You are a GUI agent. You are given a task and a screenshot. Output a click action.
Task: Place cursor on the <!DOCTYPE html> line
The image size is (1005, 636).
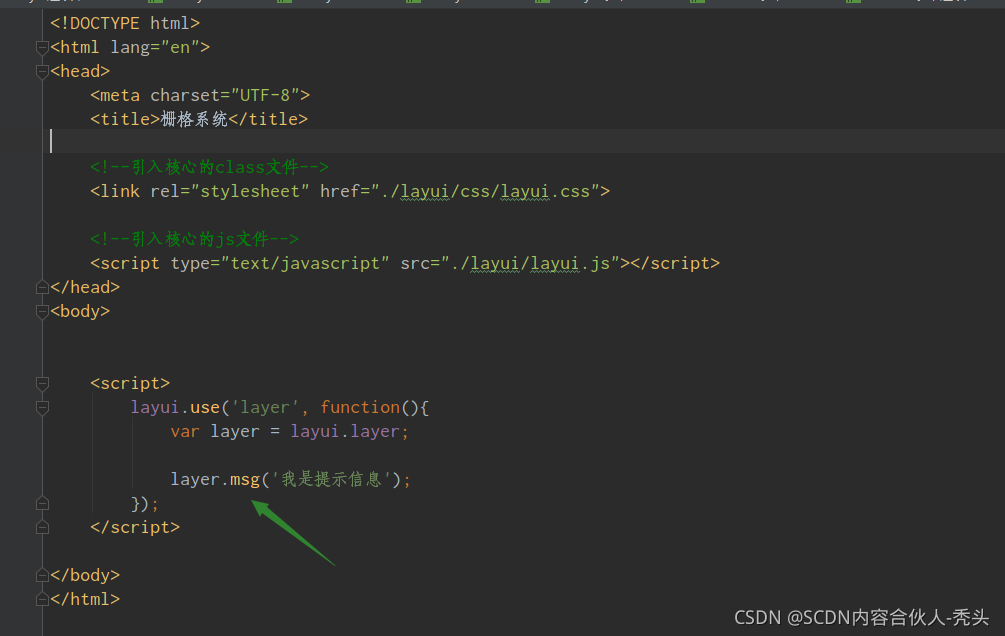(x=125, y=23)
